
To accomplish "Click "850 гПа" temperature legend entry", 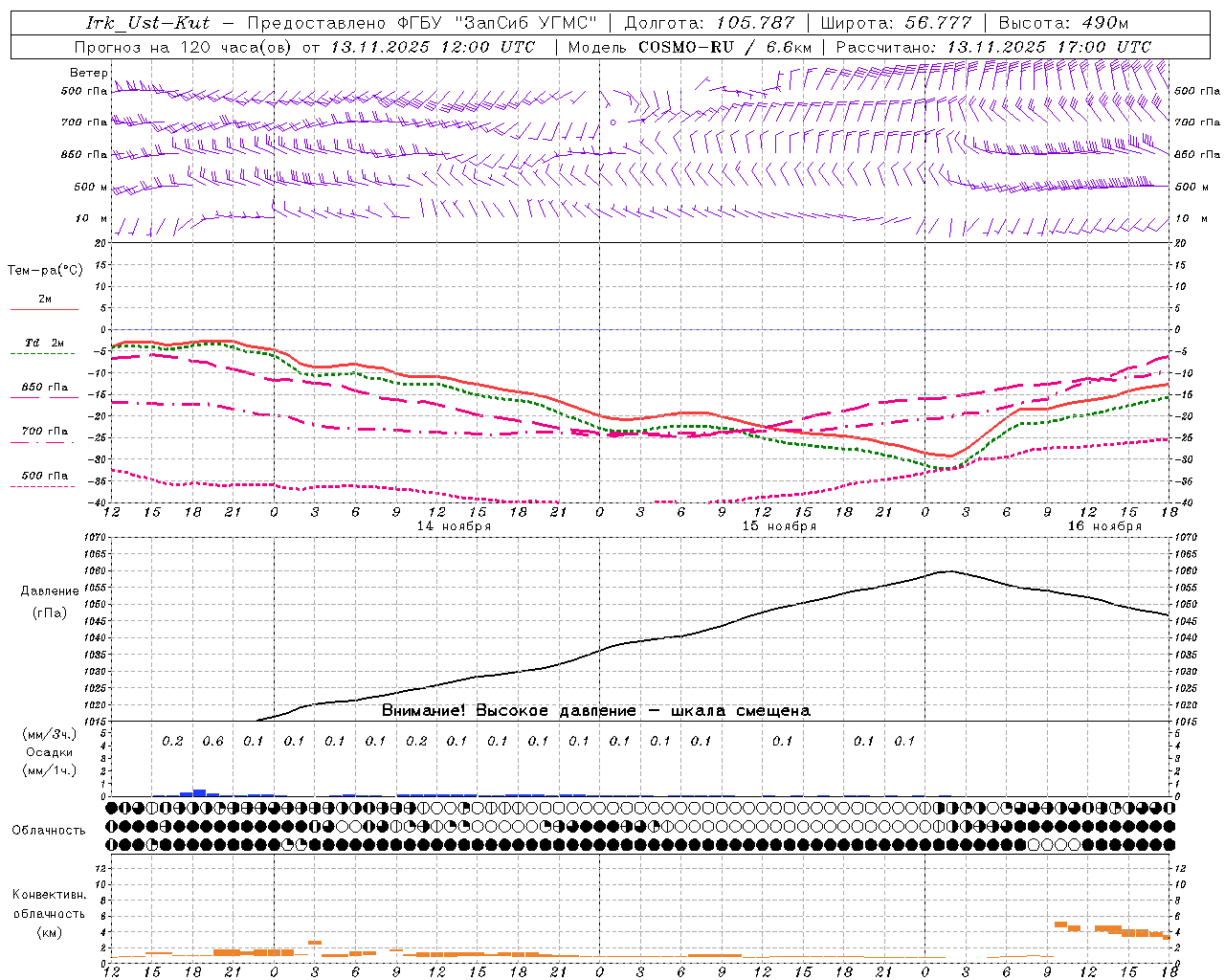I will click(x=44, y=388).
